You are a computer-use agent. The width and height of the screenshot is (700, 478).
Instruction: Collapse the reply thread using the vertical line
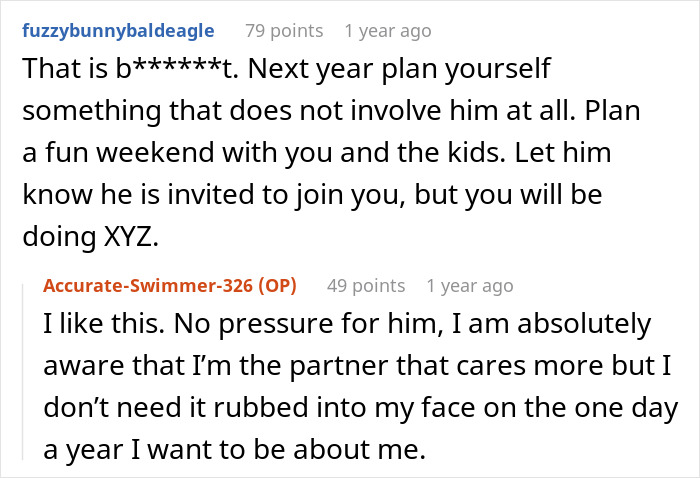(x=23, y=371)
